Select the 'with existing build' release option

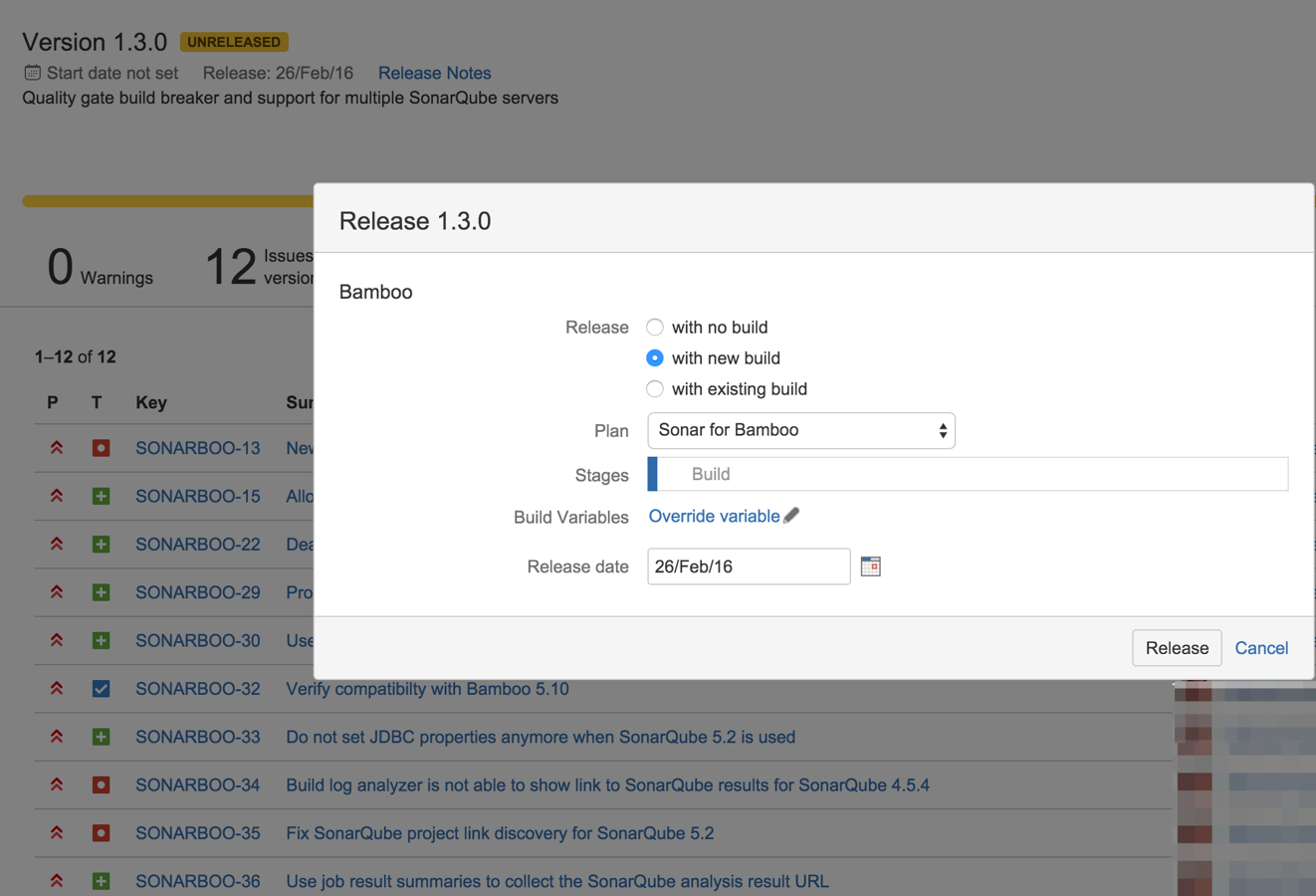click(655, 389)
